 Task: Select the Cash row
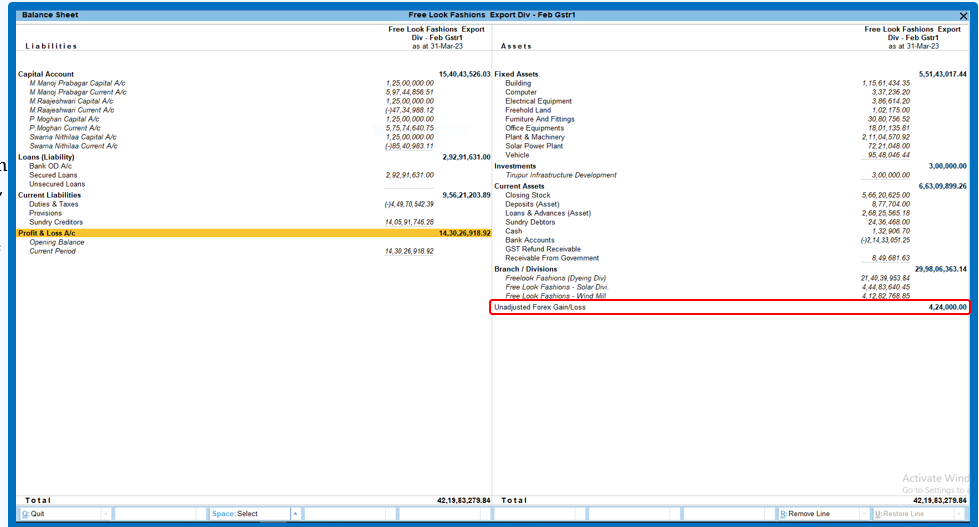514,231
